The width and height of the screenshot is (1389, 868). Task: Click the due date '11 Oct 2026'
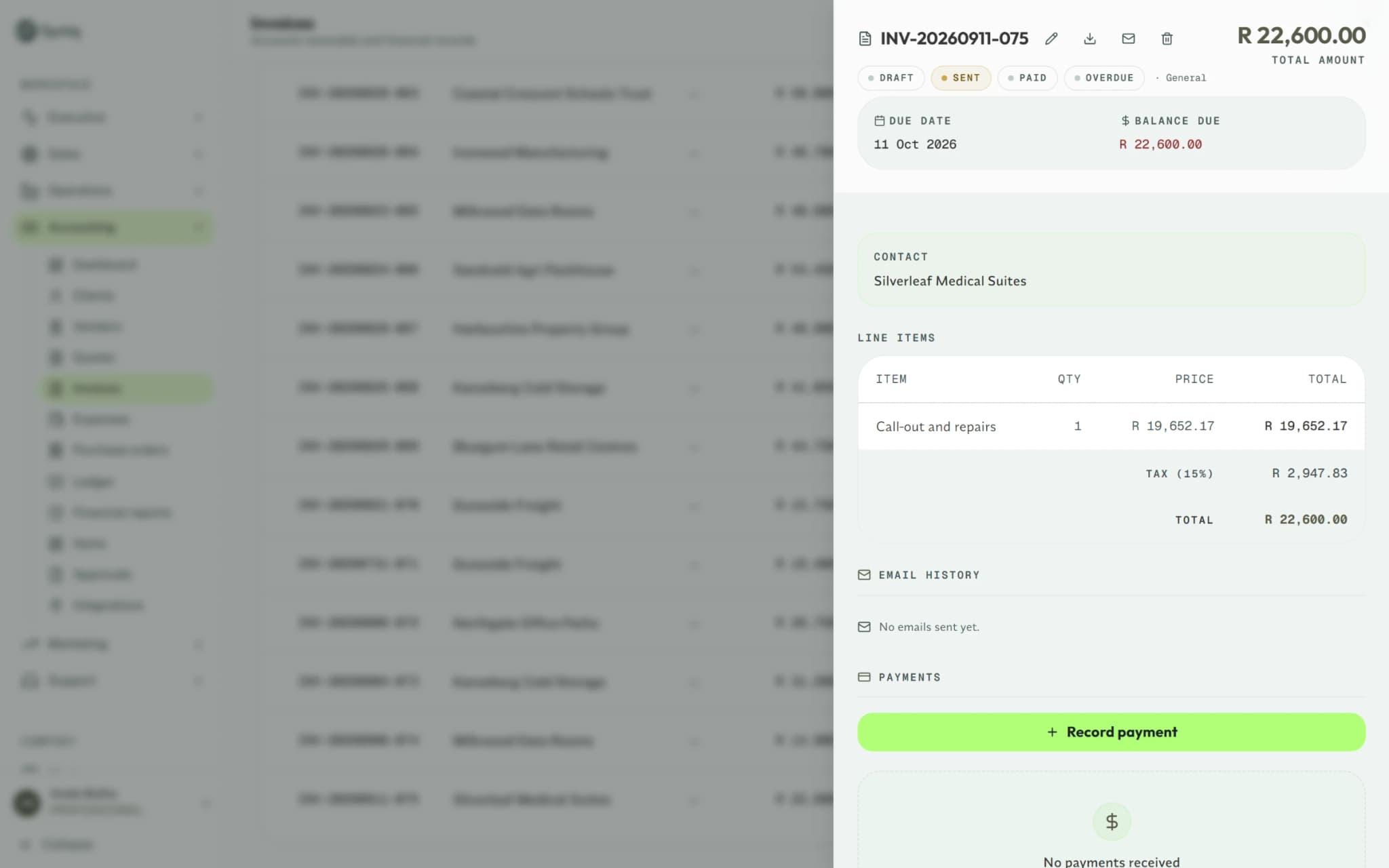(x=915, y=144)
